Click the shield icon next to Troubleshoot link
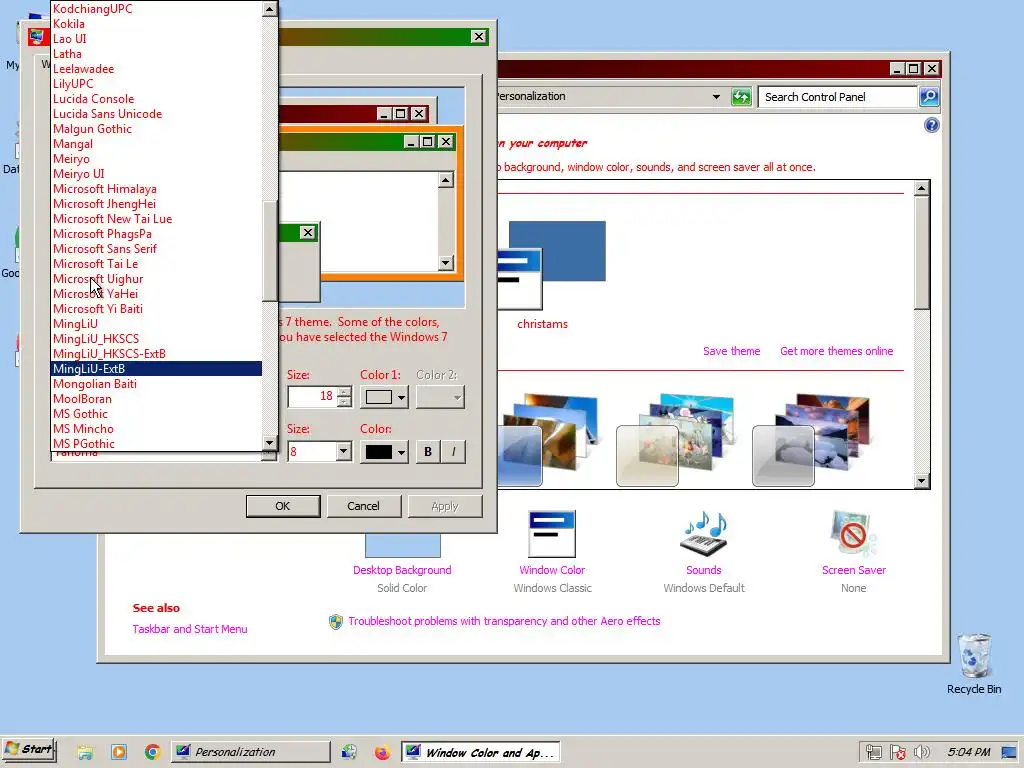This screenshot has height=768, width=1024. (336, 622)
